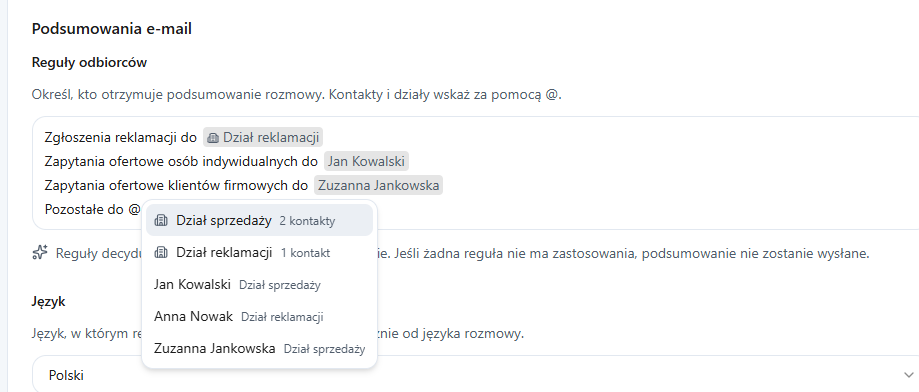Select Anna Nowak in the mention dropdown

pyautogui.click(x=259, y=317)
